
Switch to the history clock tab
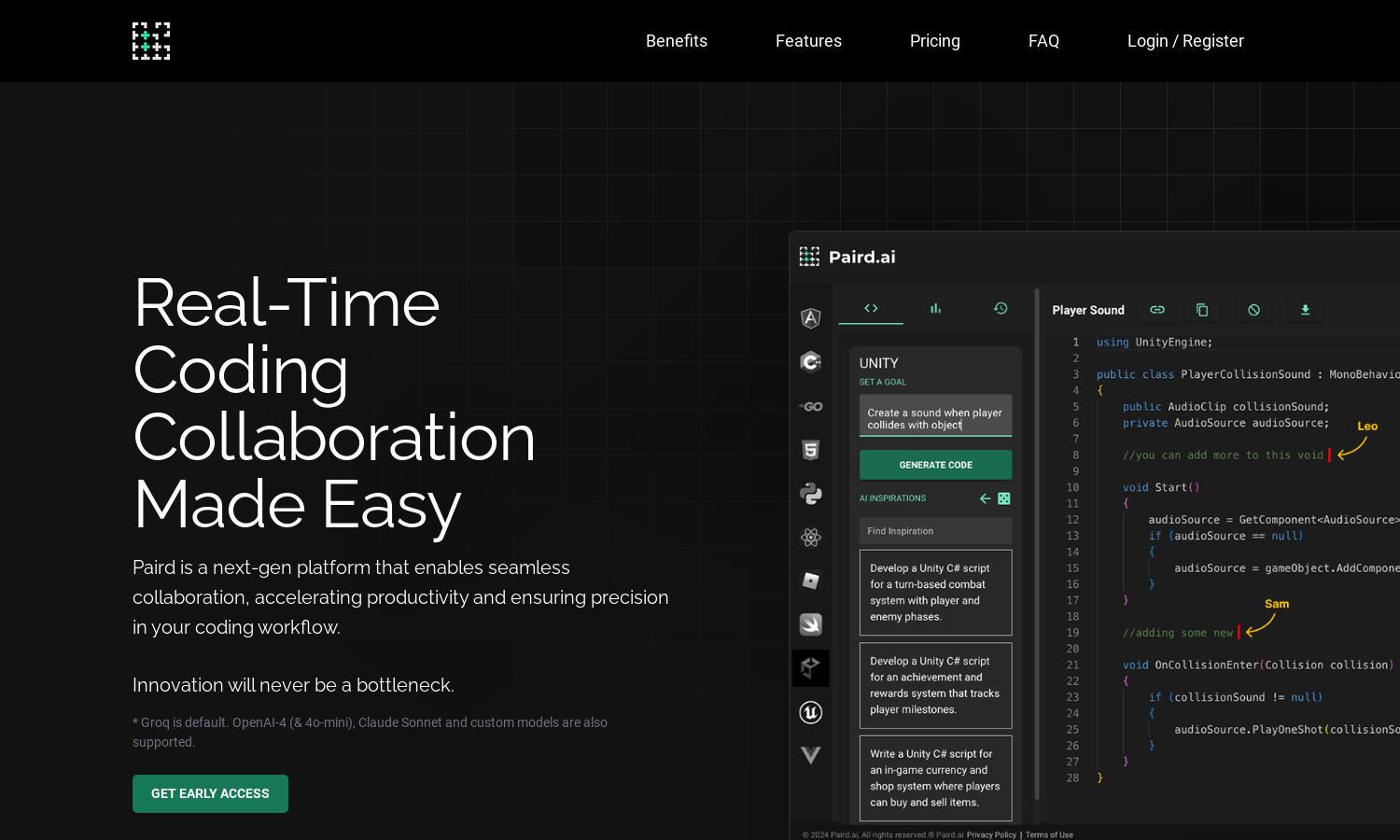pos(1001,308)
